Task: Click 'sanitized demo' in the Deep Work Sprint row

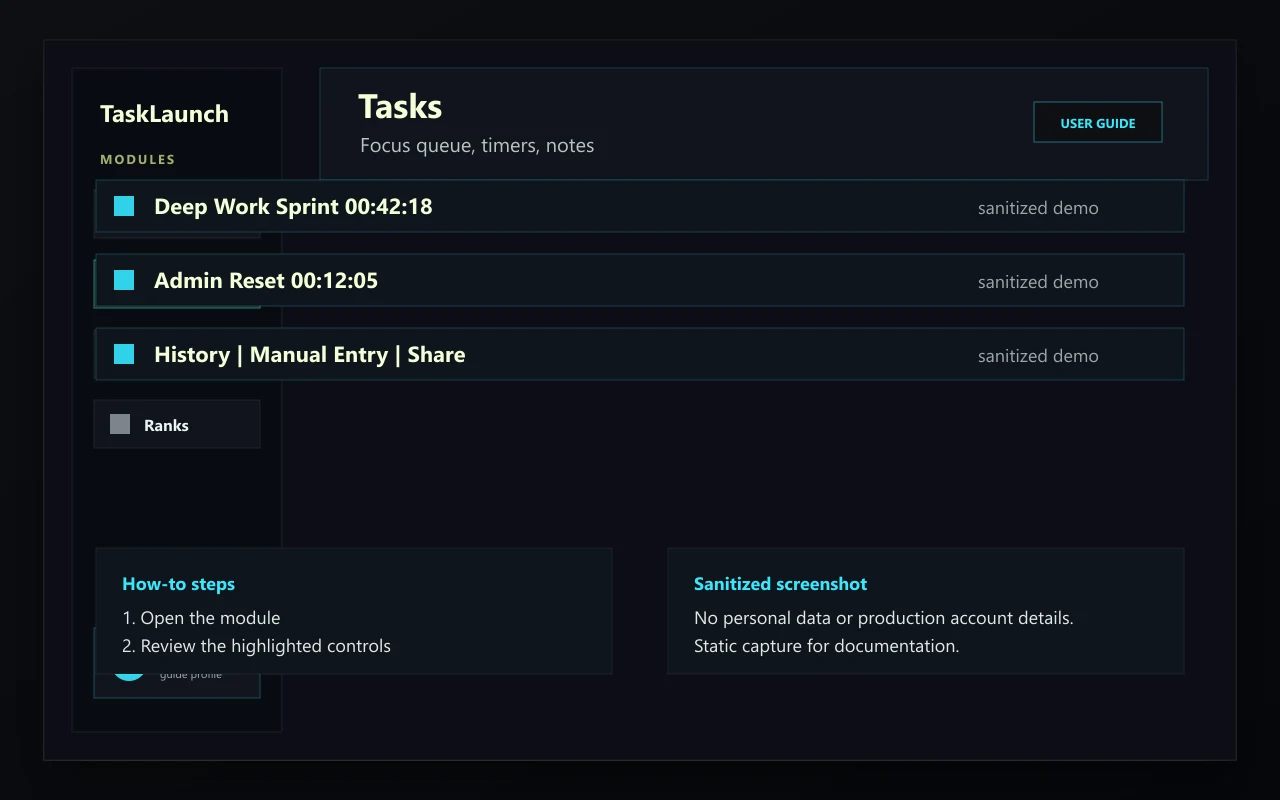Action: click(1038, 208)
